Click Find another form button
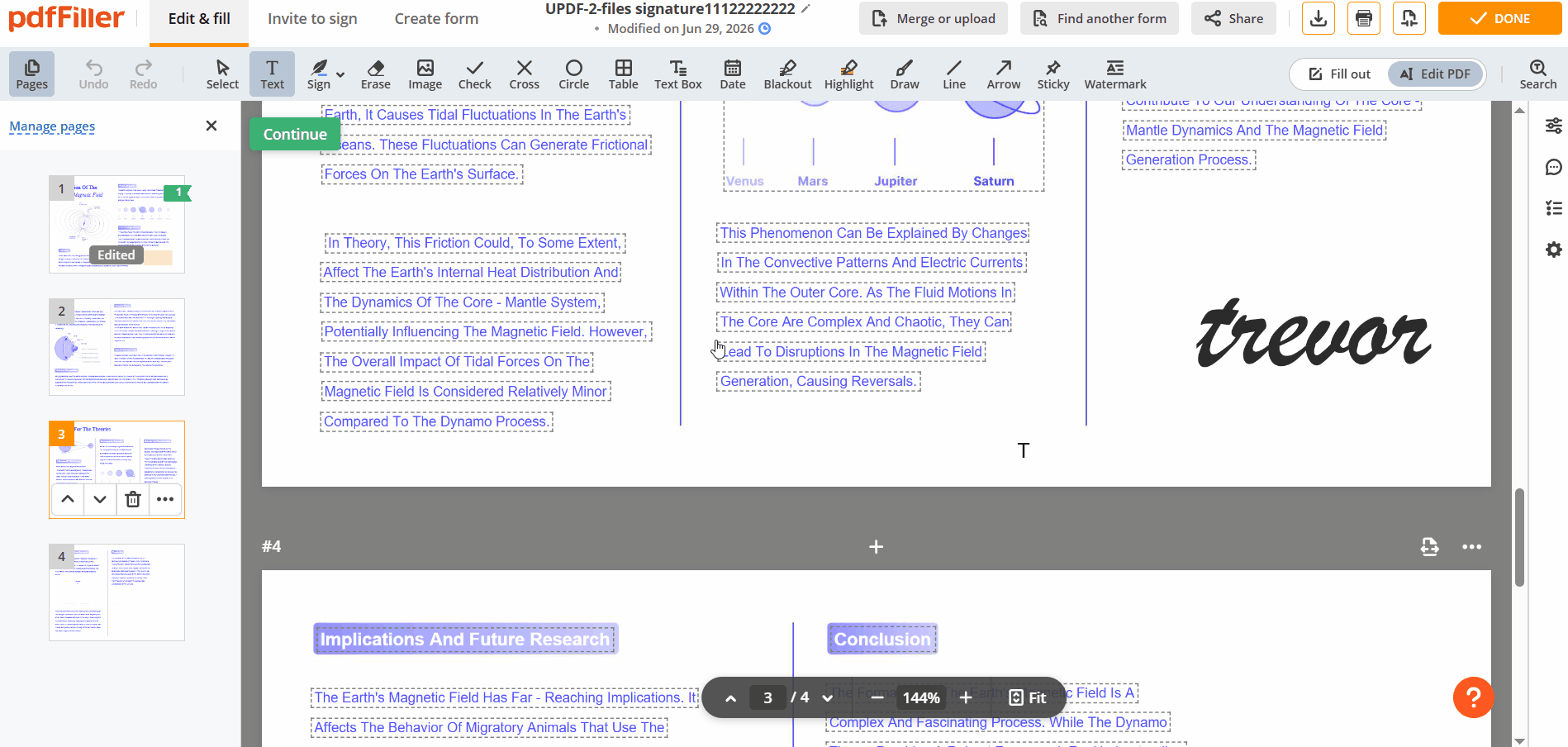Image resolution: width=1568 pixels, height=747 pixels. point(1100,18)
